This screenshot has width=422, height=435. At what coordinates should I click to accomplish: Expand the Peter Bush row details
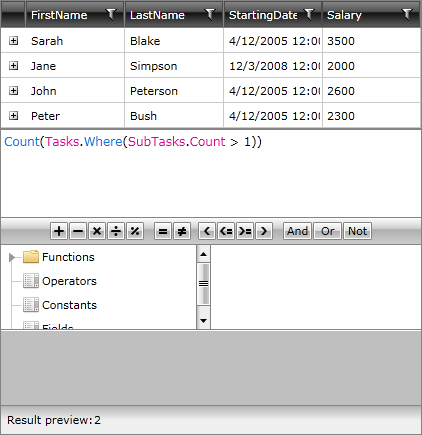[13, 116]
